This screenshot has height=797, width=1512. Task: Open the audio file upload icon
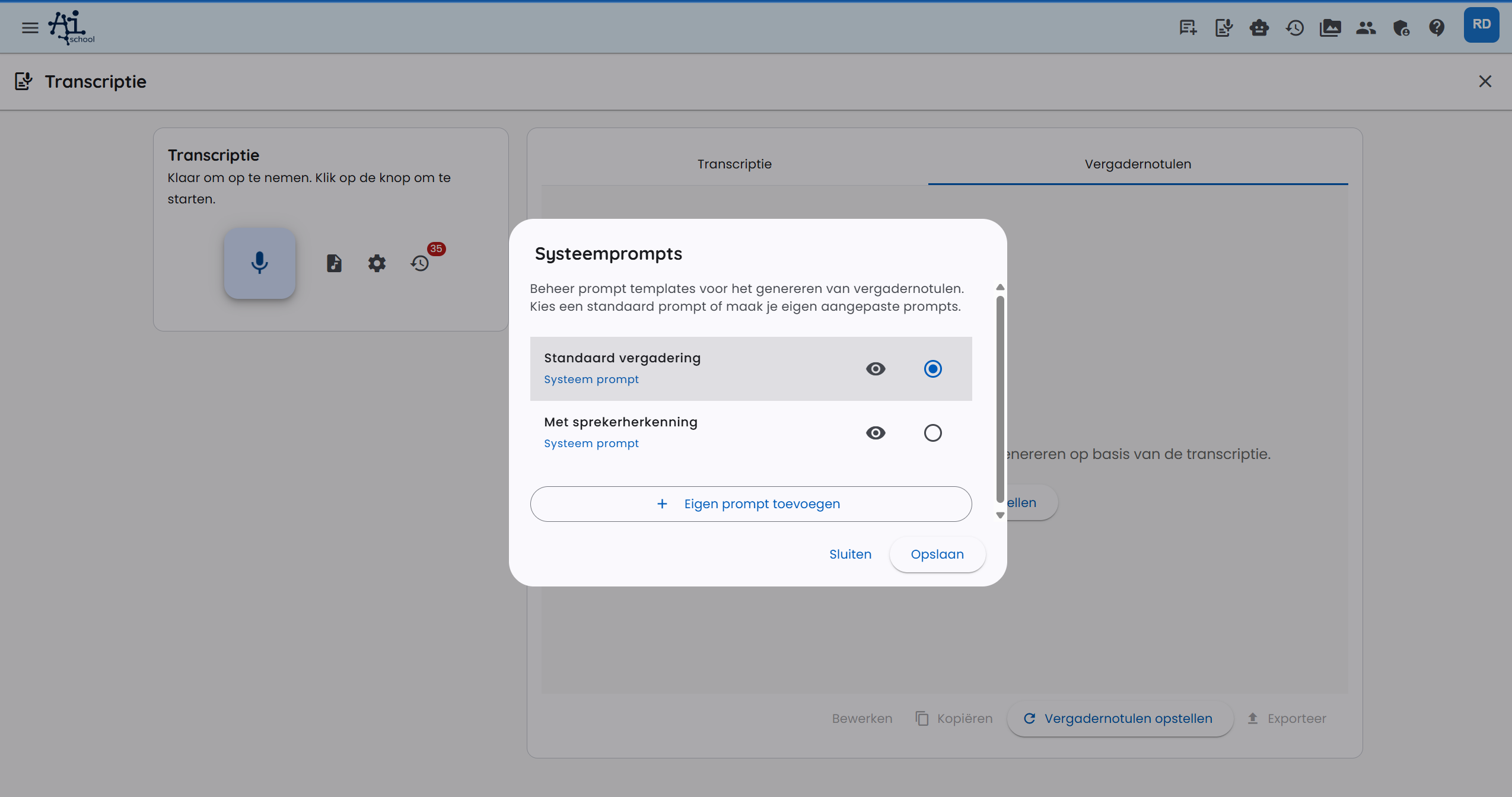(334, 263)
